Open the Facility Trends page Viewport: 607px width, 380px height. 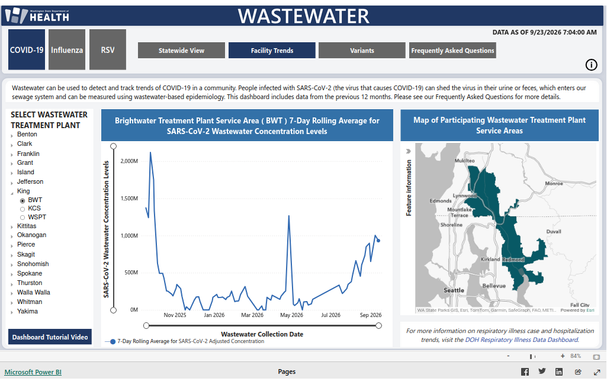(272, 50)
